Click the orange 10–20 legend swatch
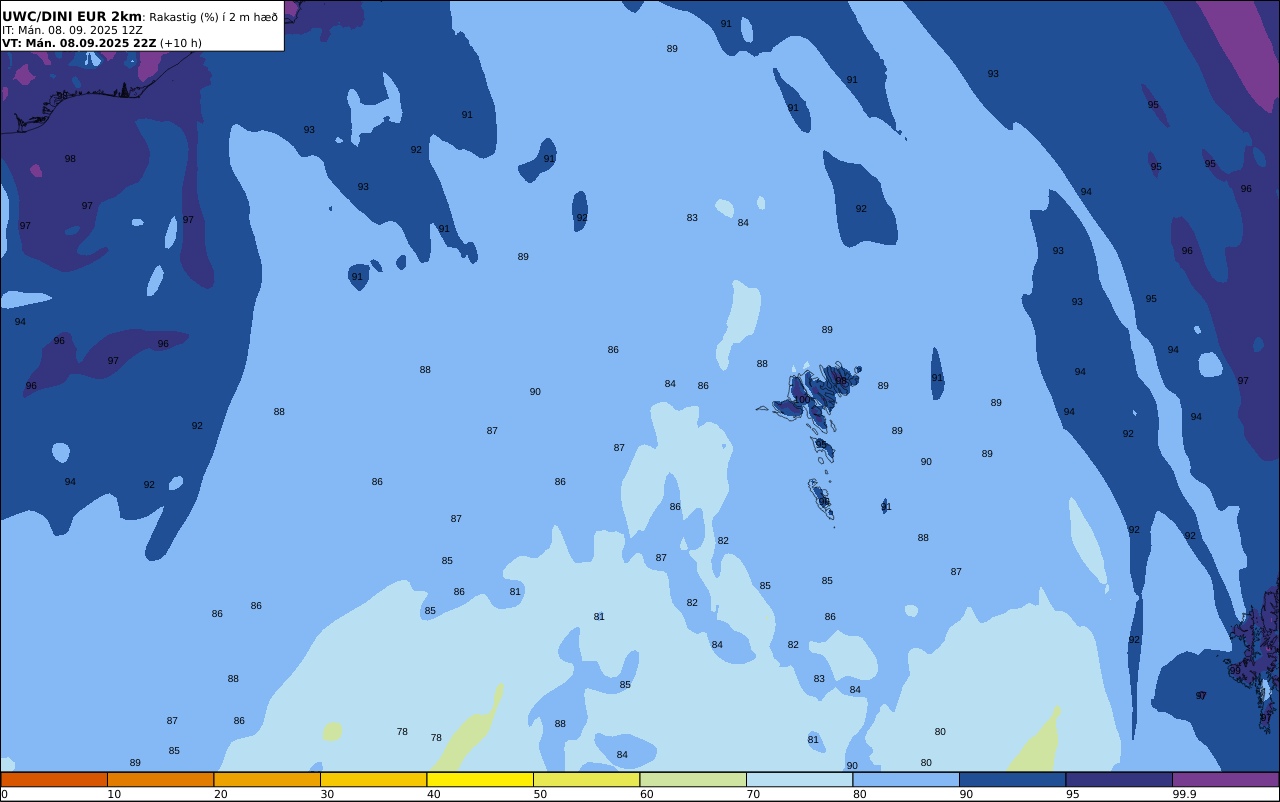This screenshot has height=802, width=1280. [x=160, y=779]
